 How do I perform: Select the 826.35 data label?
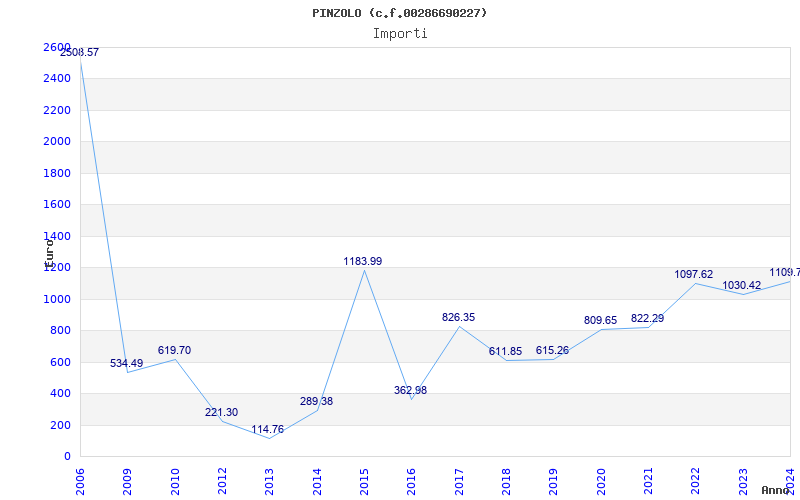458,317
